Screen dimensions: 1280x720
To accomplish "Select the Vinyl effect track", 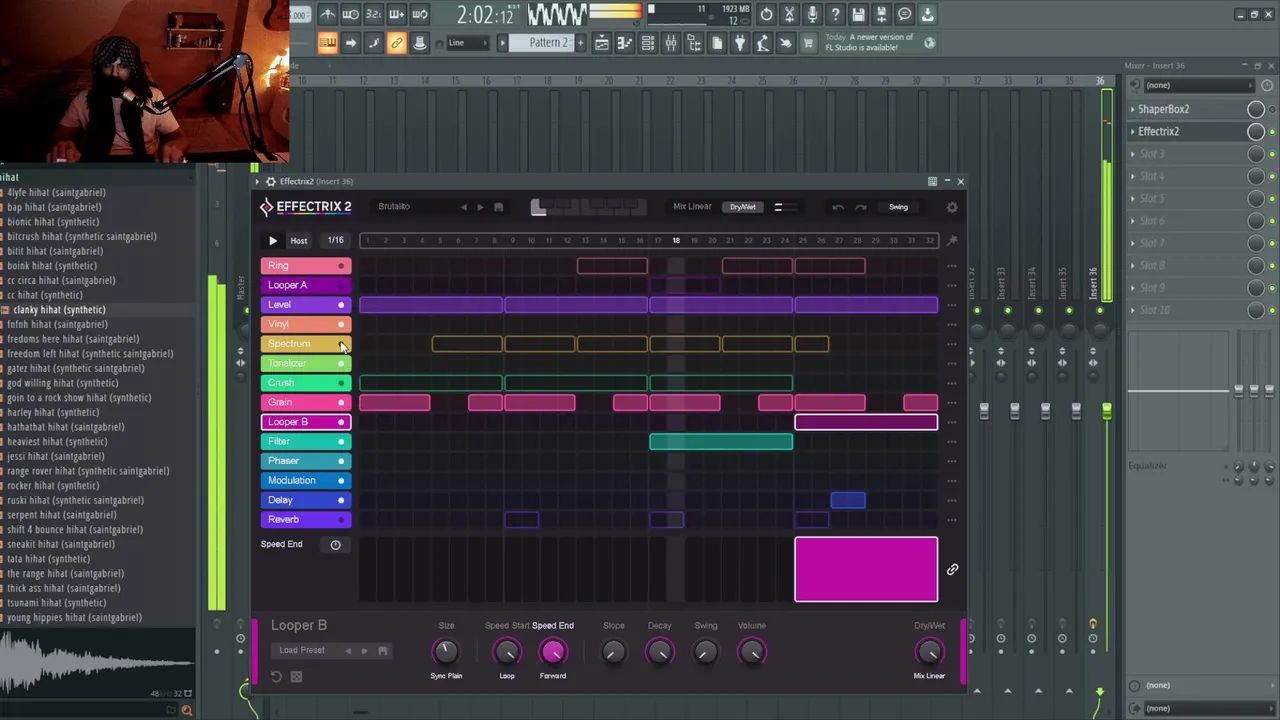I will [306, 324].
